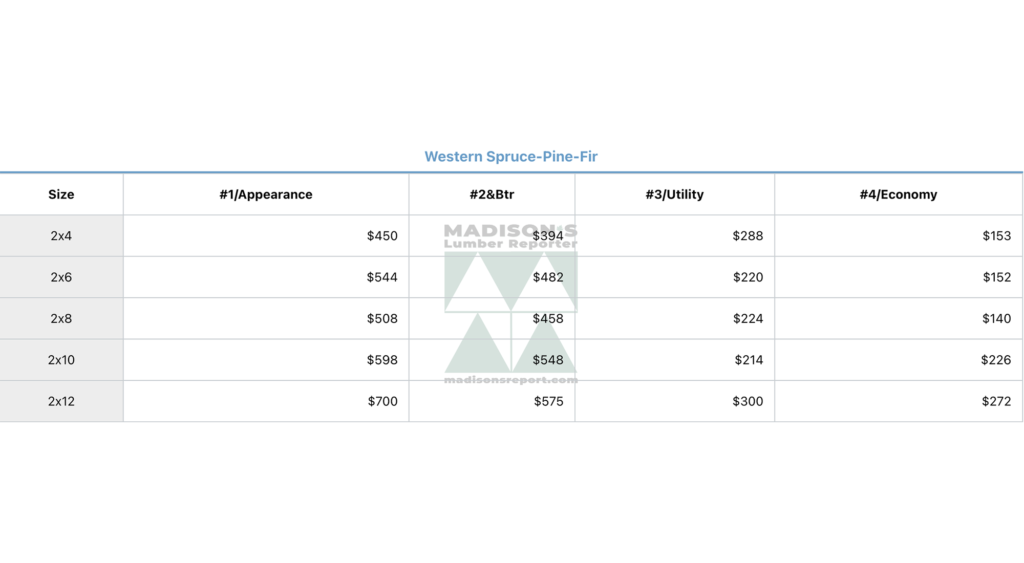Select the $226 cell in 2x10 row
This screenshot has width=1024, height=563.
(899, 360)
